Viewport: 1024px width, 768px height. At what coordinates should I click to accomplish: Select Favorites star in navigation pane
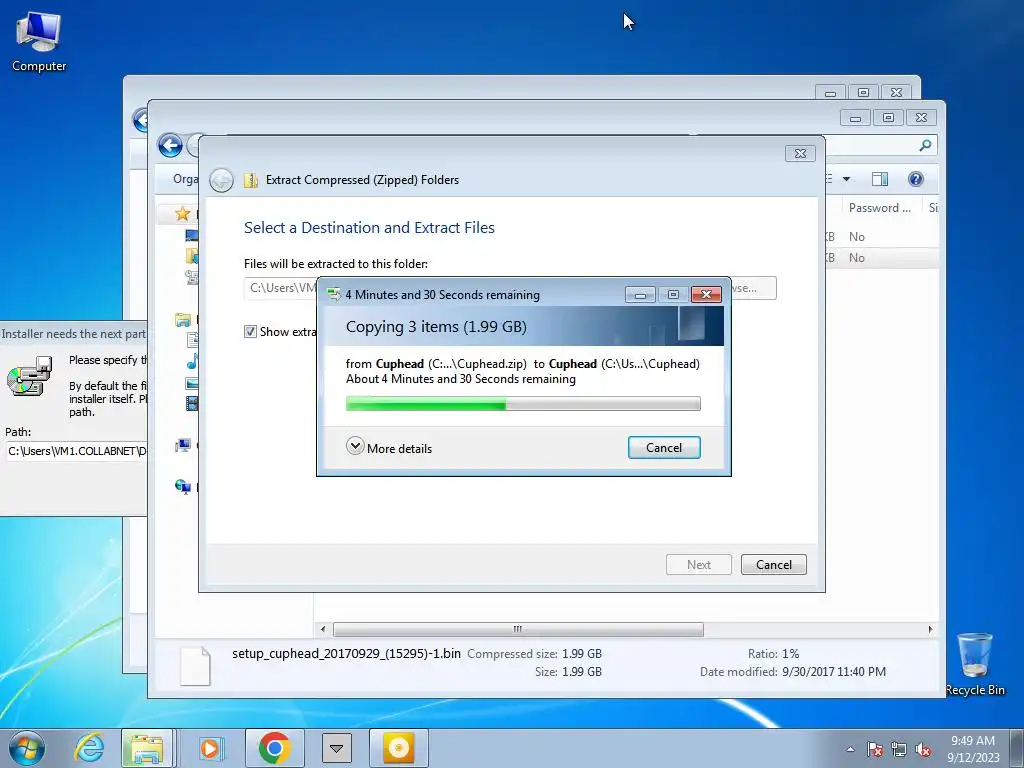point(182,214)
